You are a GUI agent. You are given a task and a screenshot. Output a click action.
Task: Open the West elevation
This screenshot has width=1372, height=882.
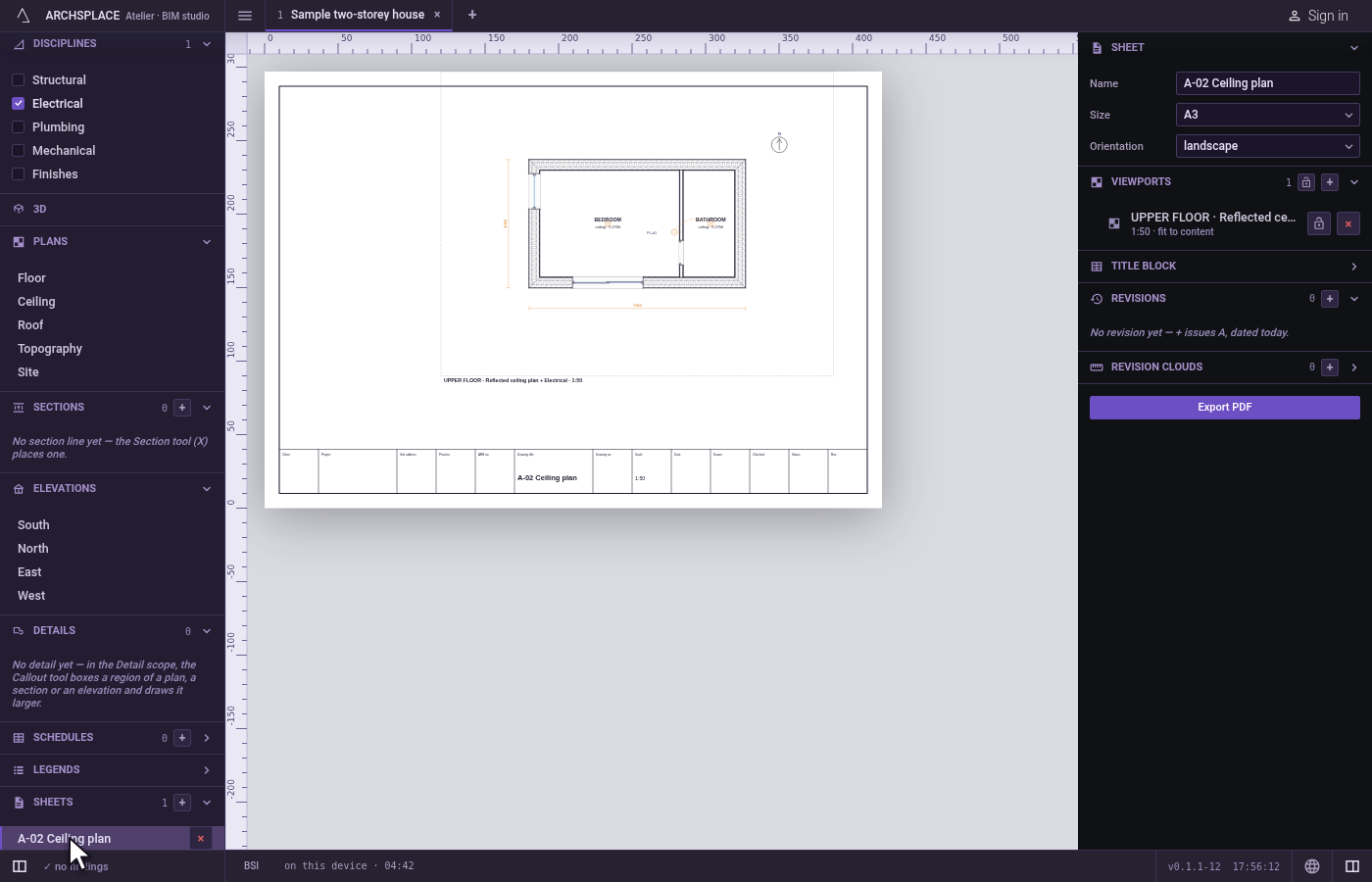coord(31,596)
